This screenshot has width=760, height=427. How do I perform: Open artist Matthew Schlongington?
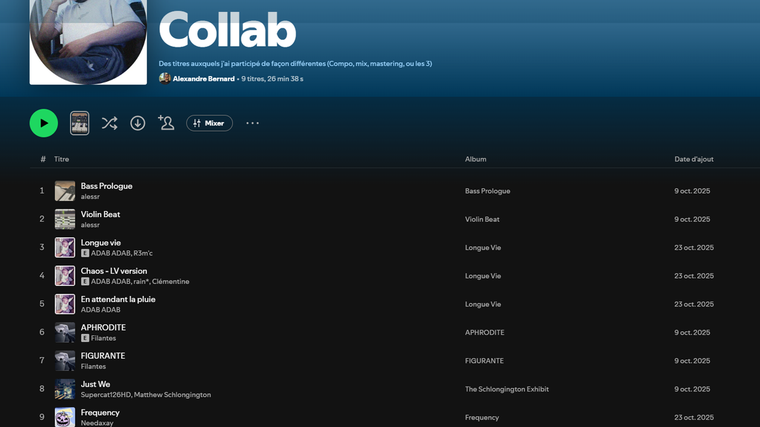coord(172,395)
